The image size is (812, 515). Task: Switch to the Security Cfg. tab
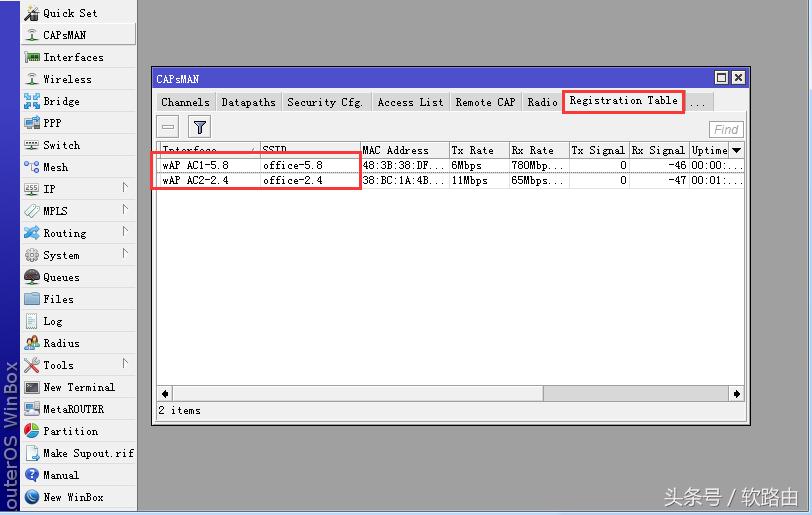[324, 102]
